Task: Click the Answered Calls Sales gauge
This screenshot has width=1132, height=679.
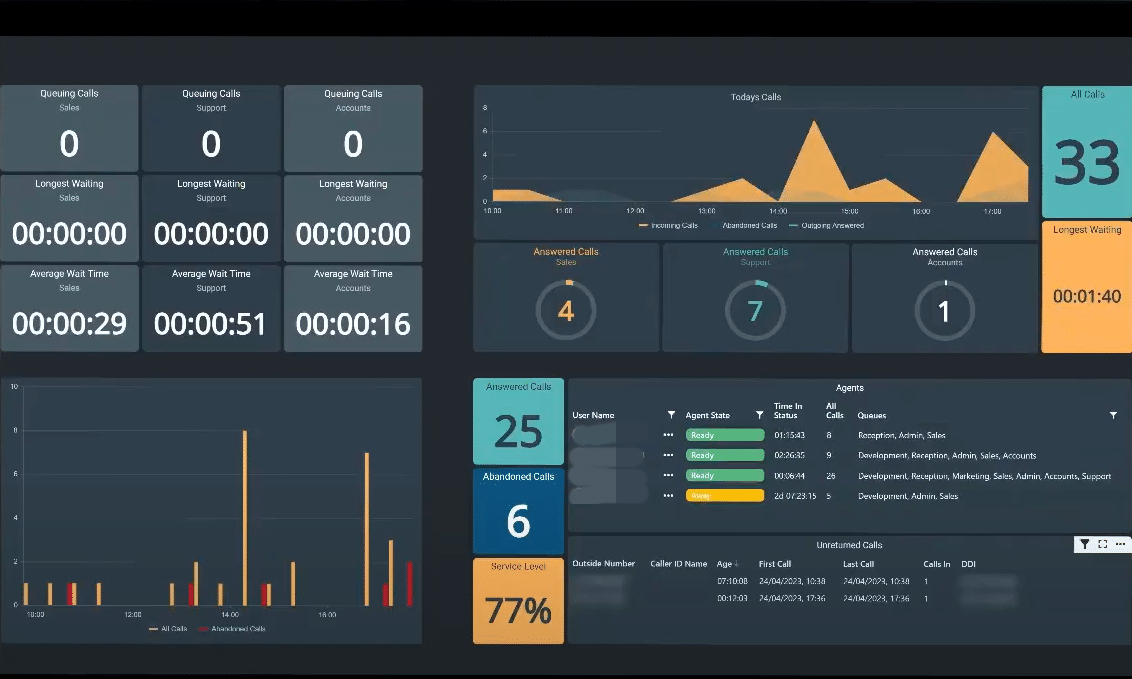Action: point(566,310)
